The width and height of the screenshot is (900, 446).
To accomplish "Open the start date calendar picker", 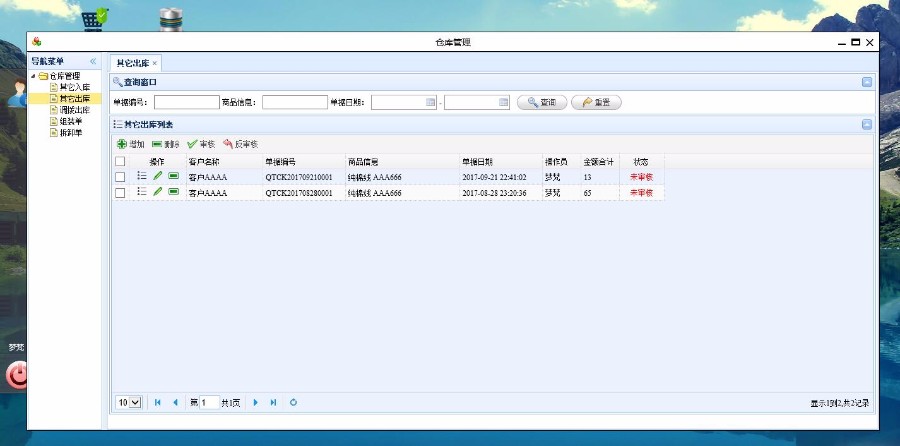I will click(x=430, y=102).
